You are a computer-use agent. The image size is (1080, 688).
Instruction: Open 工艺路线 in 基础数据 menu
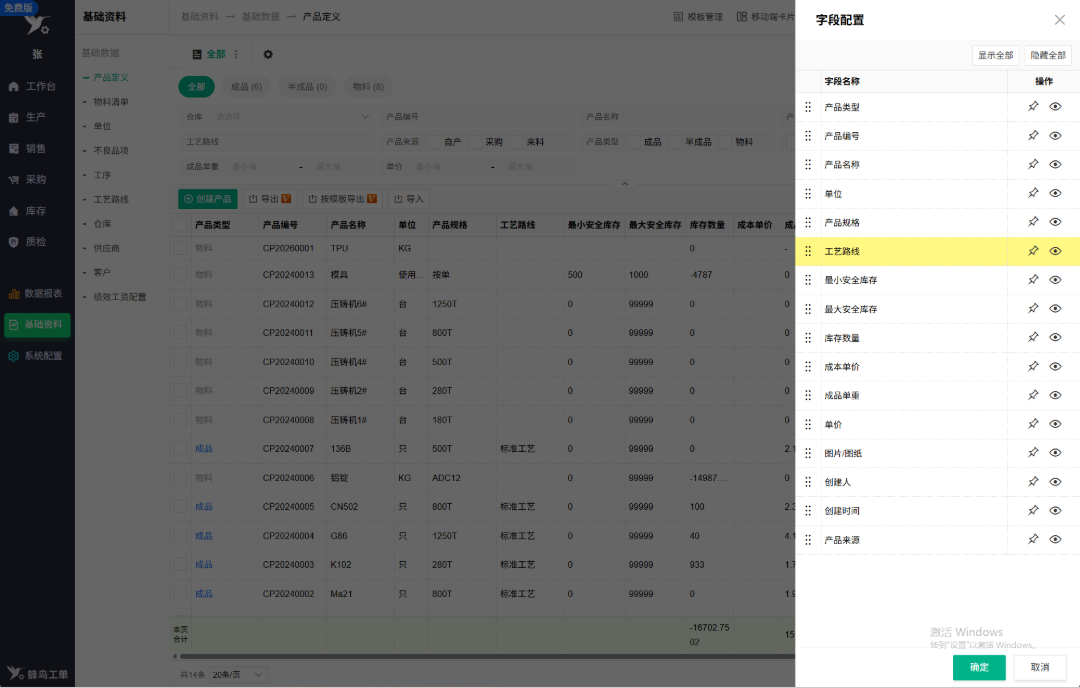click(x=111, y=200)
